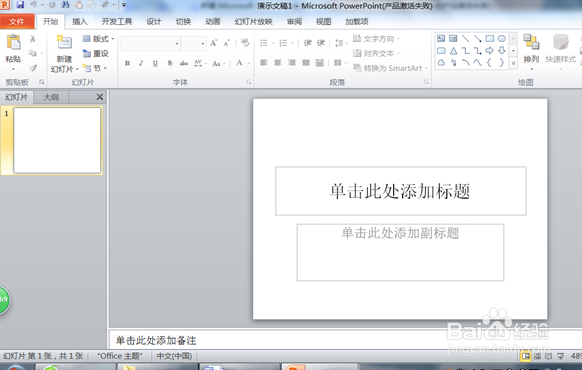Click the Decrease Indent icon
This screenshot has height=370, width=582.
[308, 43]
